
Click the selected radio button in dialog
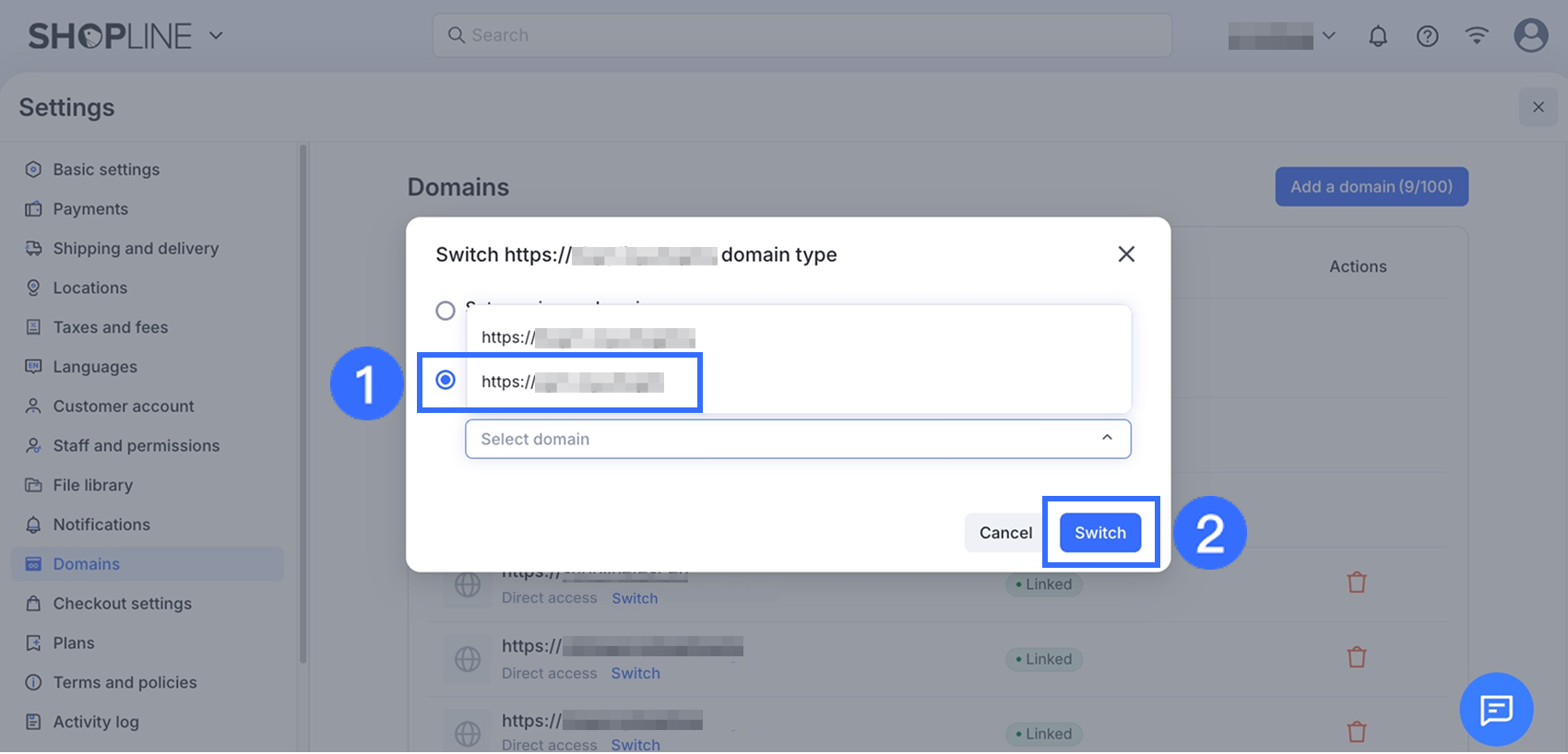(x=445, y=380)
